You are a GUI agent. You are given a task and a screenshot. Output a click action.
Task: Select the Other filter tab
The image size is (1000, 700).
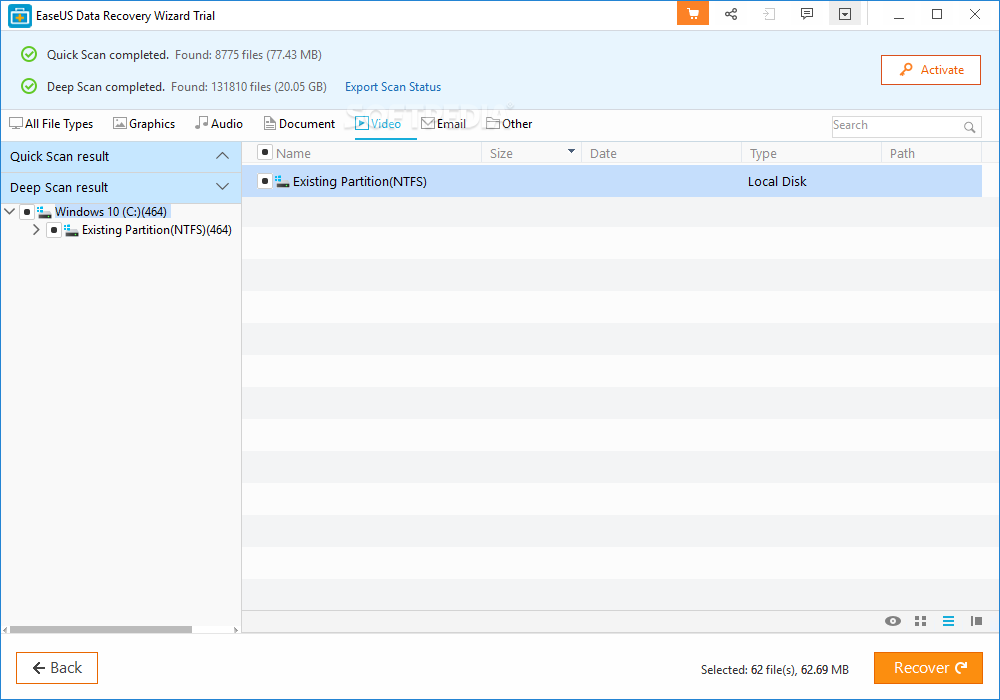509,124
